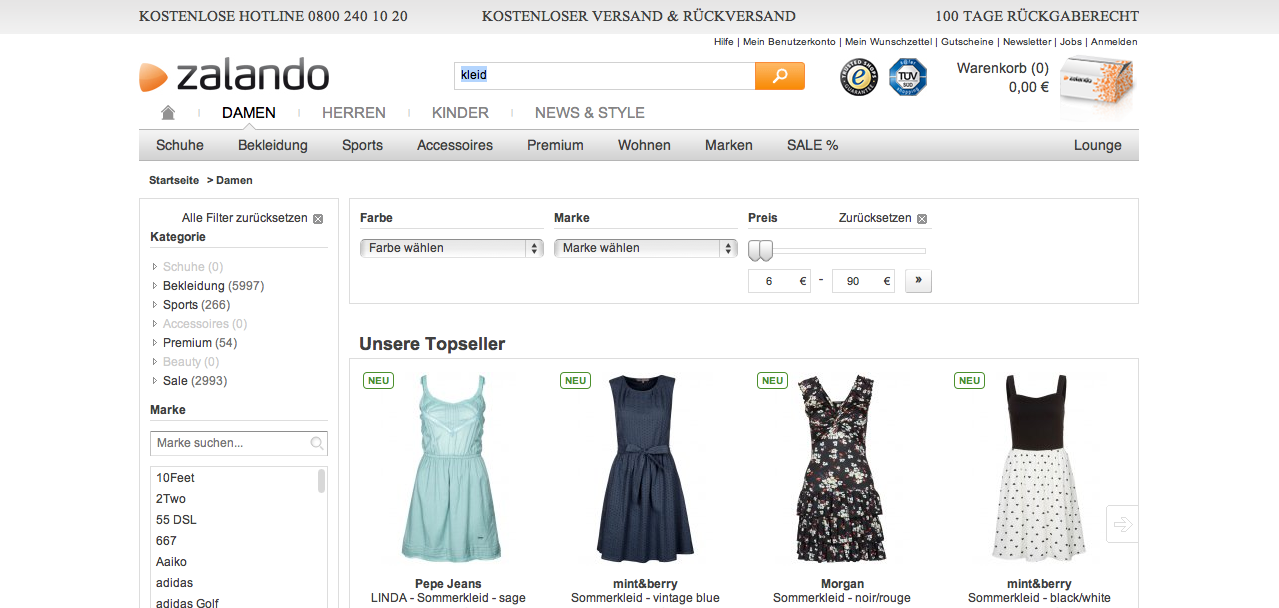Apply price range with arrow button
Image resolution: width=1279 pixels, height=608 pixels.
coord(918,281)
